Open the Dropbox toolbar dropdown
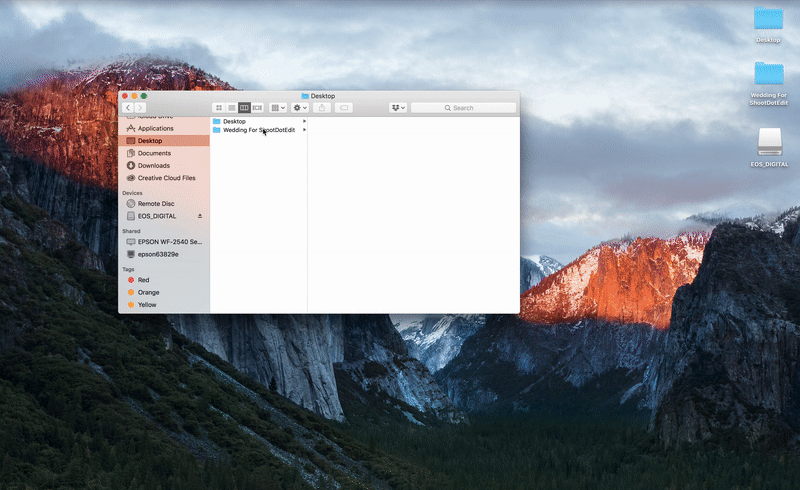This screenshot has width=800, height=490. pyautogui.click(x=398, y=107)
